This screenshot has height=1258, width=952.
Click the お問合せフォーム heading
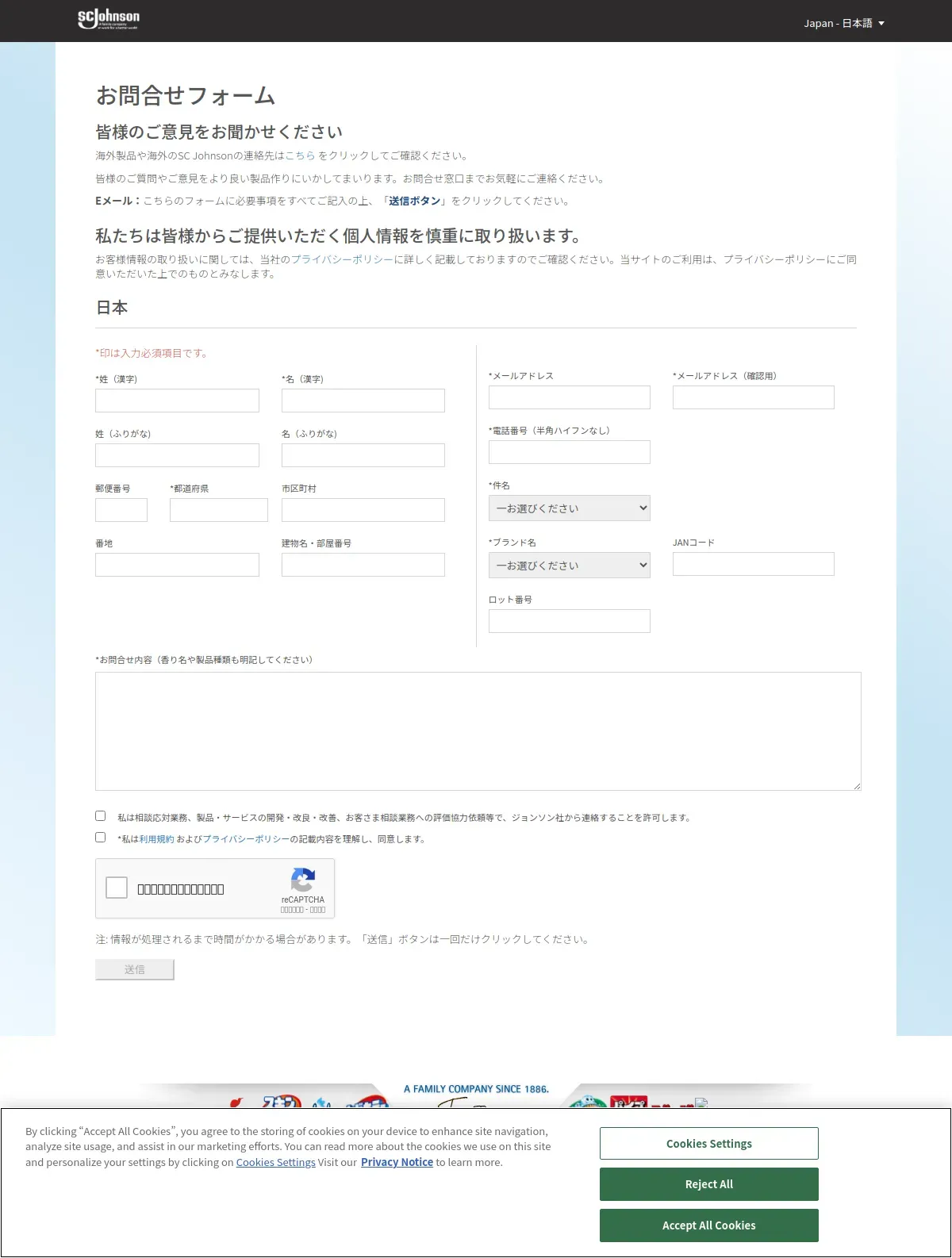[186, 96]
